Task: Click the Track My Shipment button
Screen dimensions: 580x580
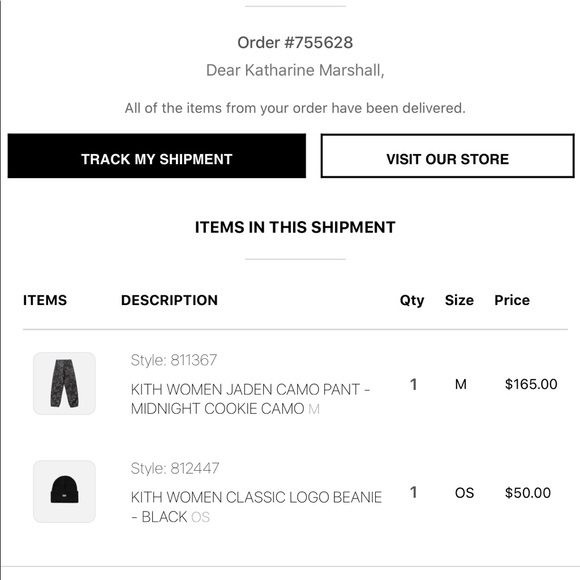Action: (x=156, y=156)
